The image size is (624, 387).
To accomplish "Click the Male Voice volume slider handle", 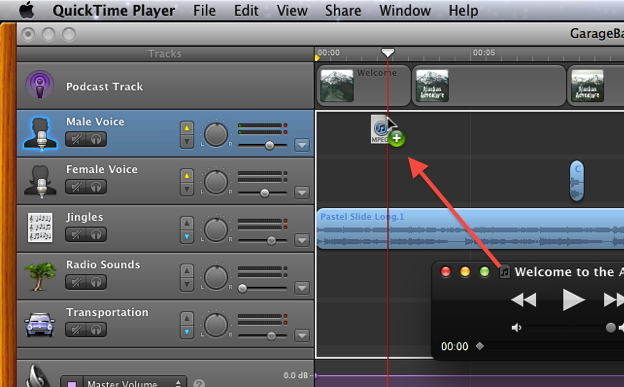I will pyautogui.click(x=269, y=145).
